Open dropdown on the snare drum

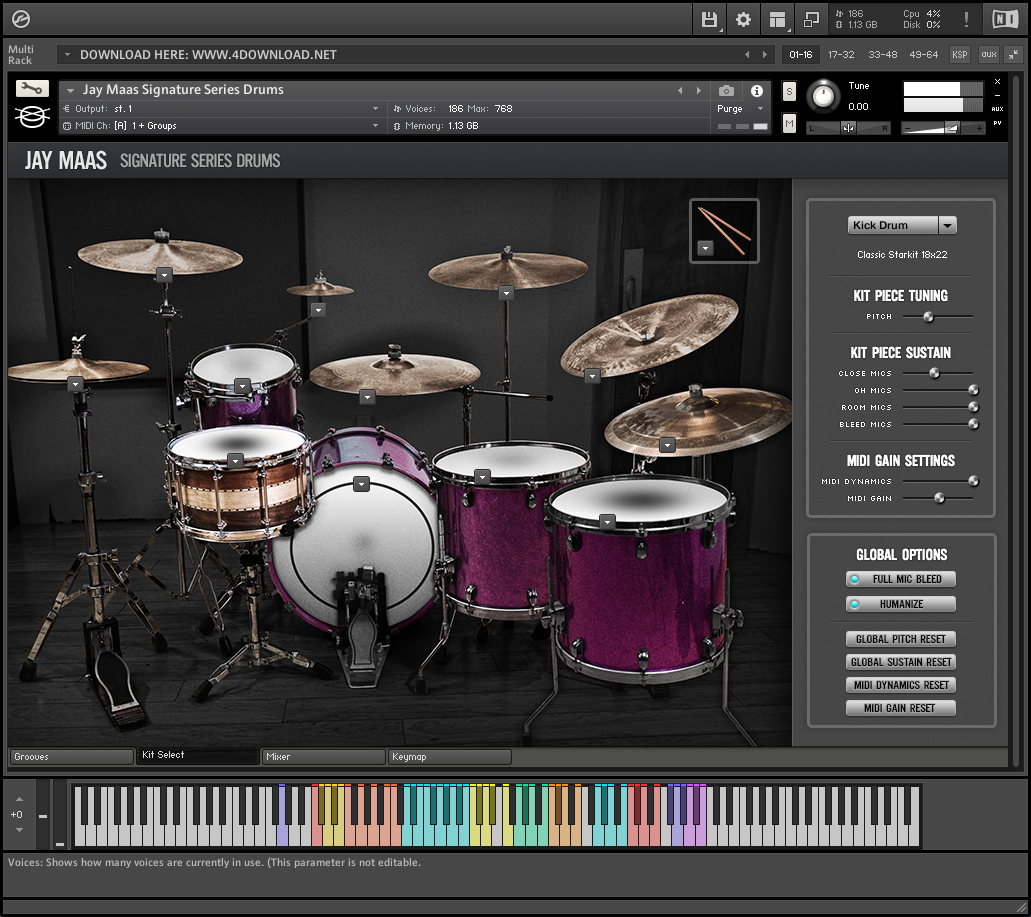(236, 461)
